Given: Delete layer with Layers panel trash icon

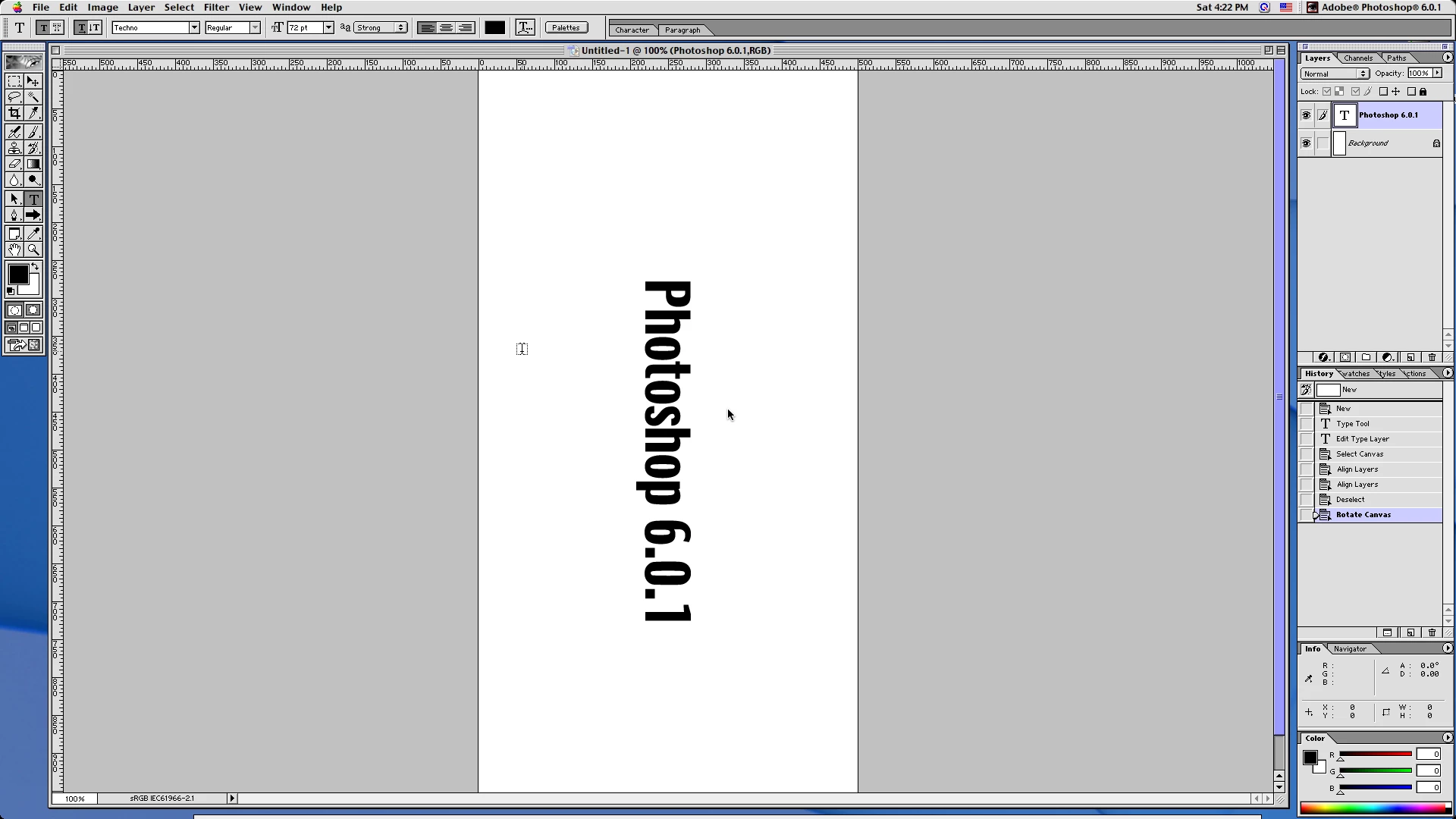Looking at the screenshot, I should tap(1432, 357).
